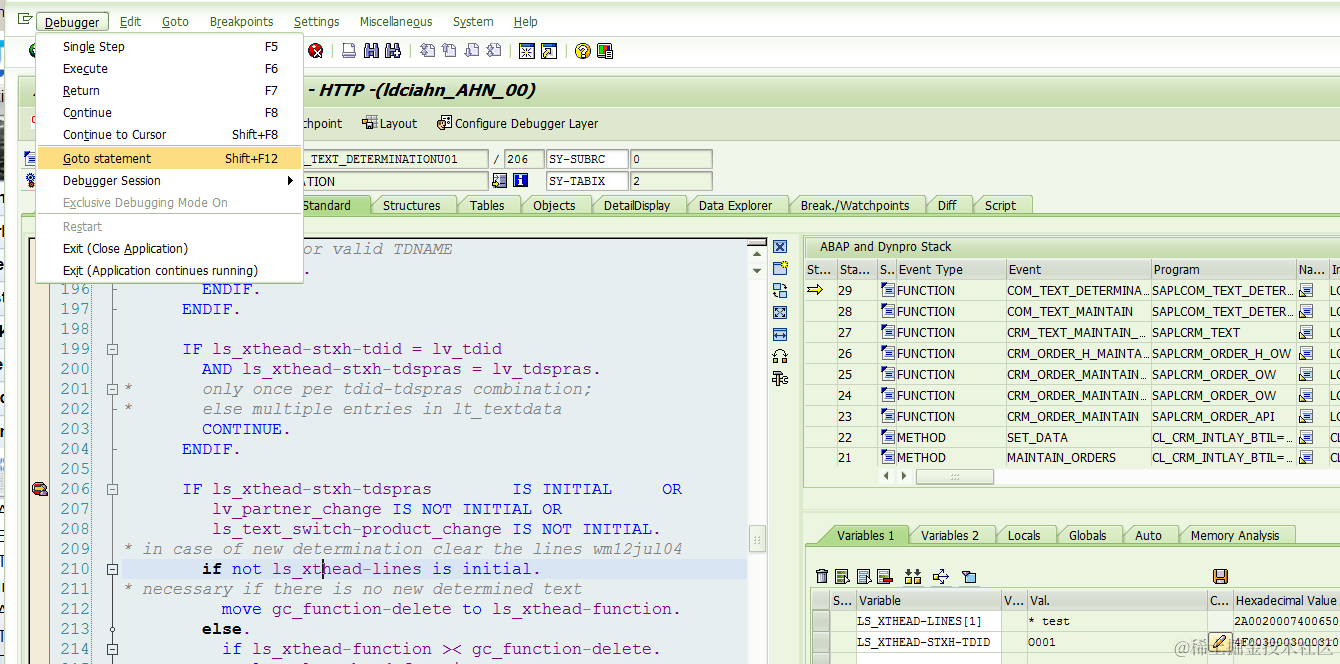The width and height of the screenshot is (1340, 664).
Task: Switch to the Variables 2 tab
Action: pyautogui.click(x=950, y=535)
